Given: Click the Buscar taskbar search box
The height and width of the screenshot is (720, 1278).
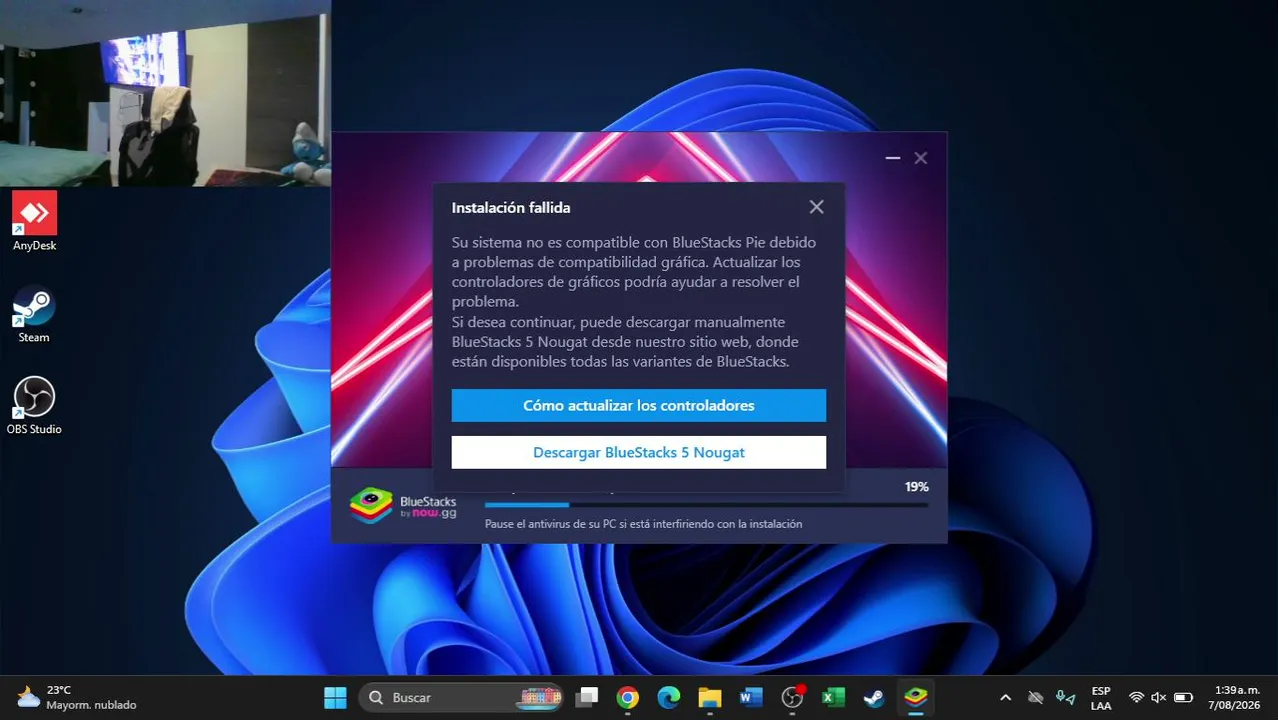Looking at the screenshot, I should click(x=461, y=697).
